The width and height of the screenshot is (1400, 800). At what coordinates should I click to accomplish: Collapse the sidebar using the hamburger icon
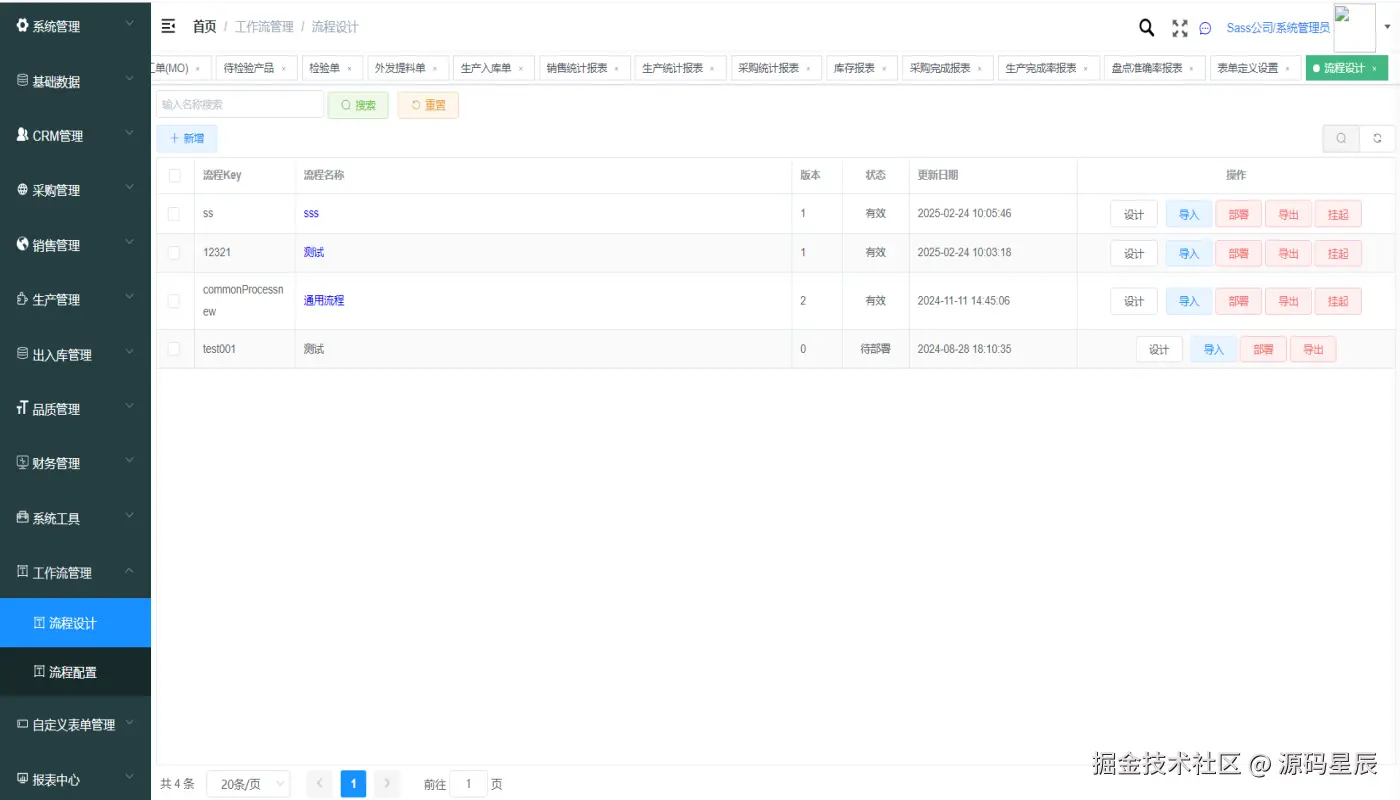(168, 27)
